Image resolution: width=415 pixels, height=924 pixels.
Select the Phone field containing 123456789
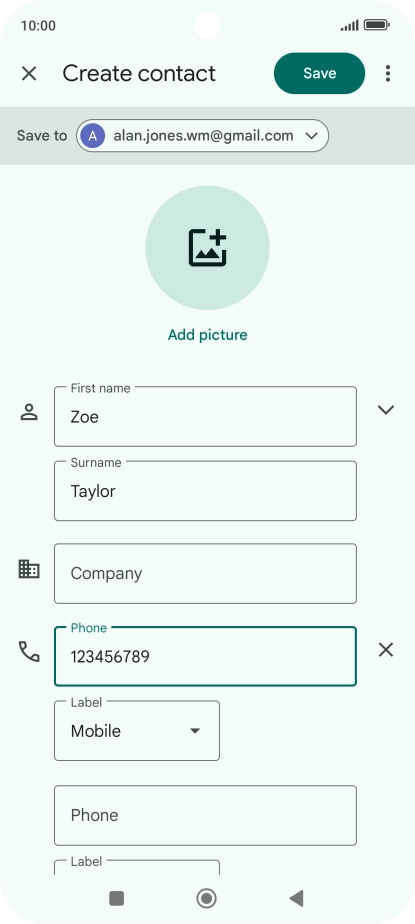click(x=205, y=656)
